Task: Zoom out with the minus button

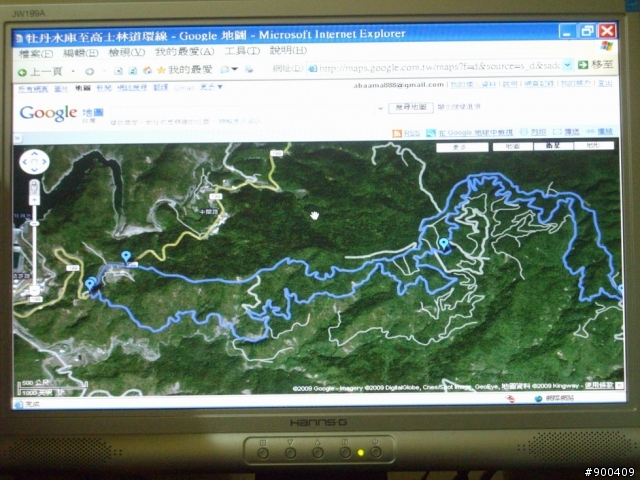Action: (x=35, y=290)
